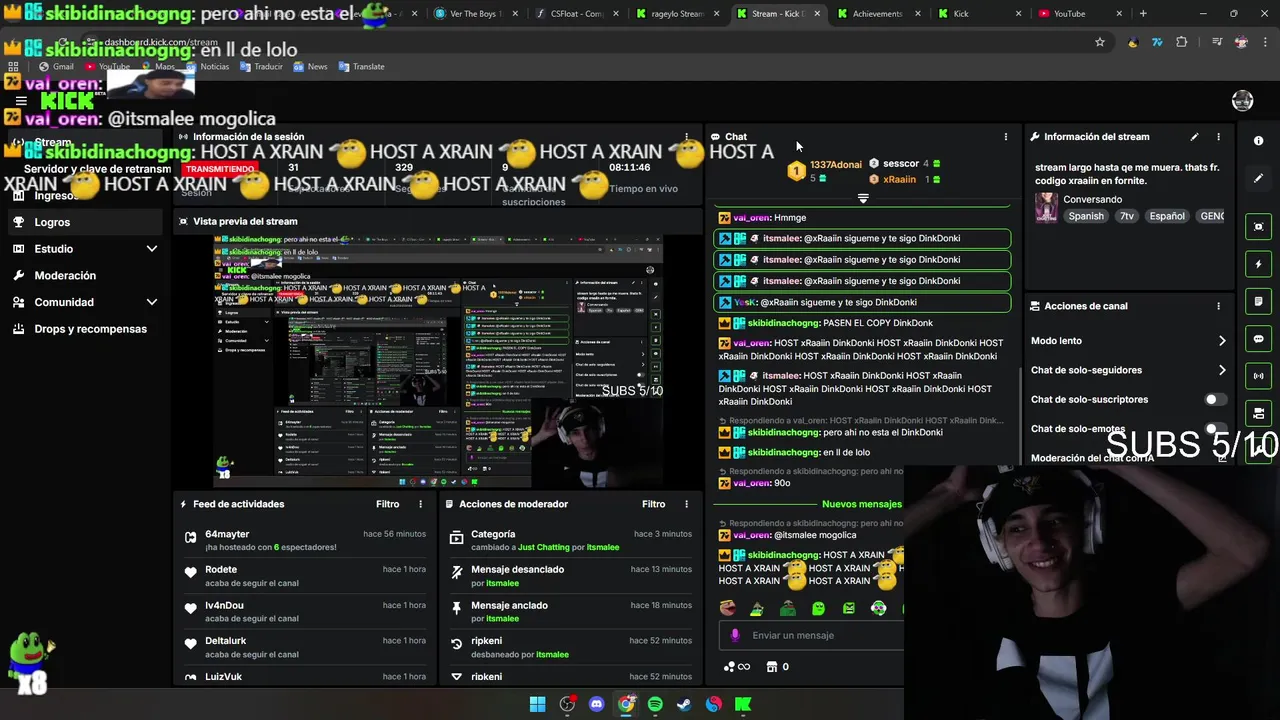Open Filtro in Feed de actividades
The image size is (1280, 720).
[x=387, y=504]
